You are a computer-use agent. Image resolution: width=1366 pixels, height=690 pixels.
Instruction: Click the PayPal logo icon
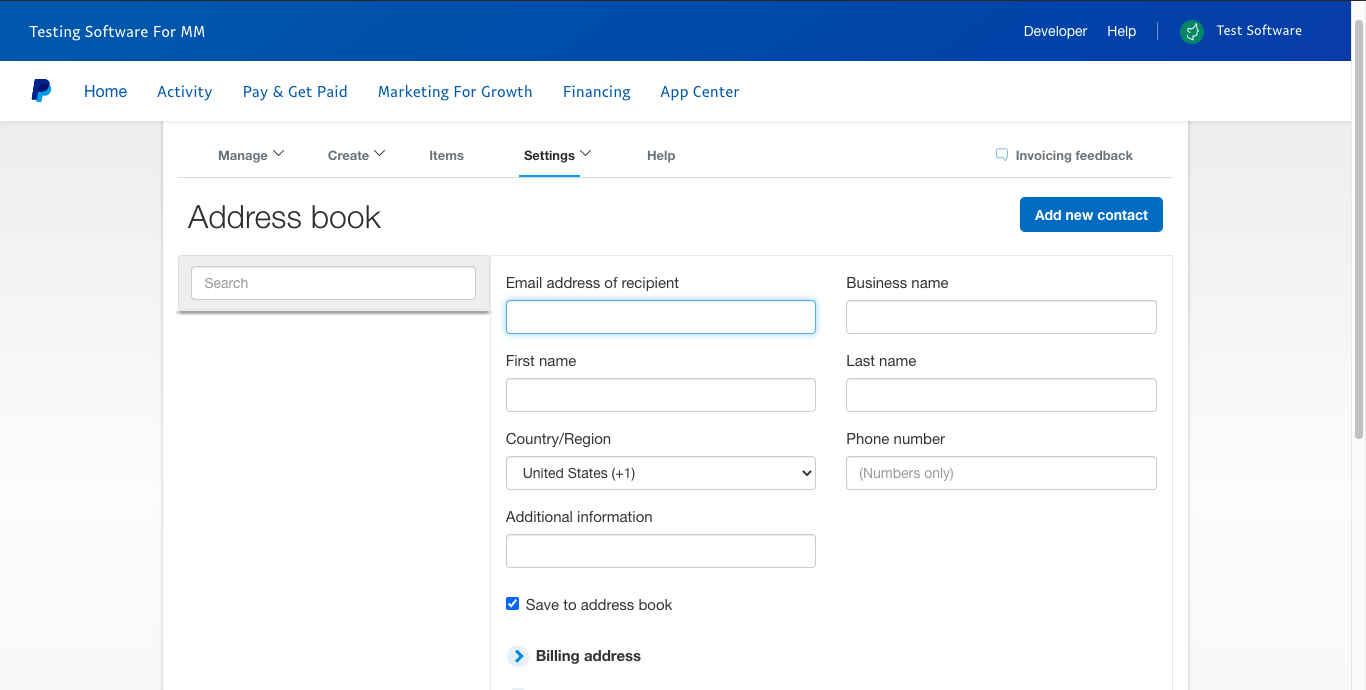click(41, 91)
